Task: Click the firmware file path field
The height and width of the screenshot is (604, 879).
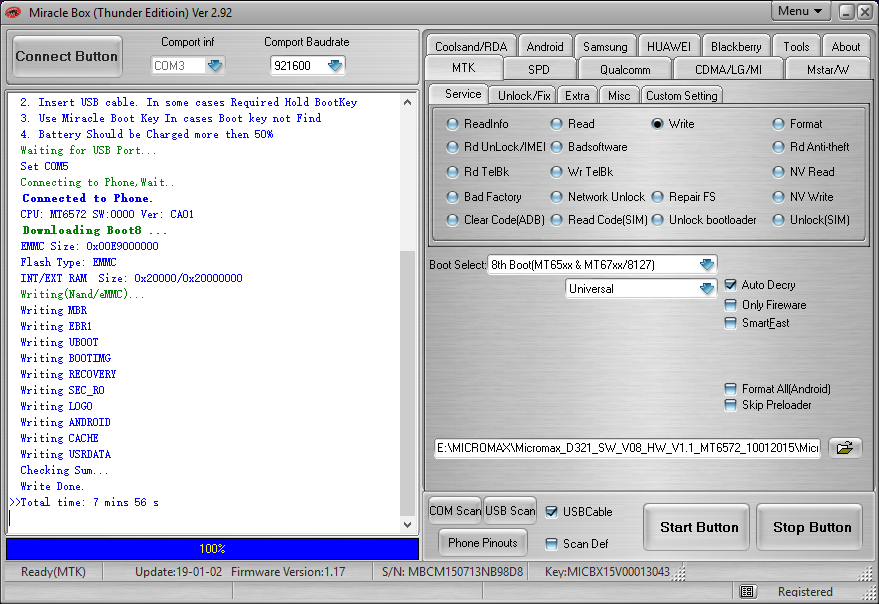Action: (627, 448)
